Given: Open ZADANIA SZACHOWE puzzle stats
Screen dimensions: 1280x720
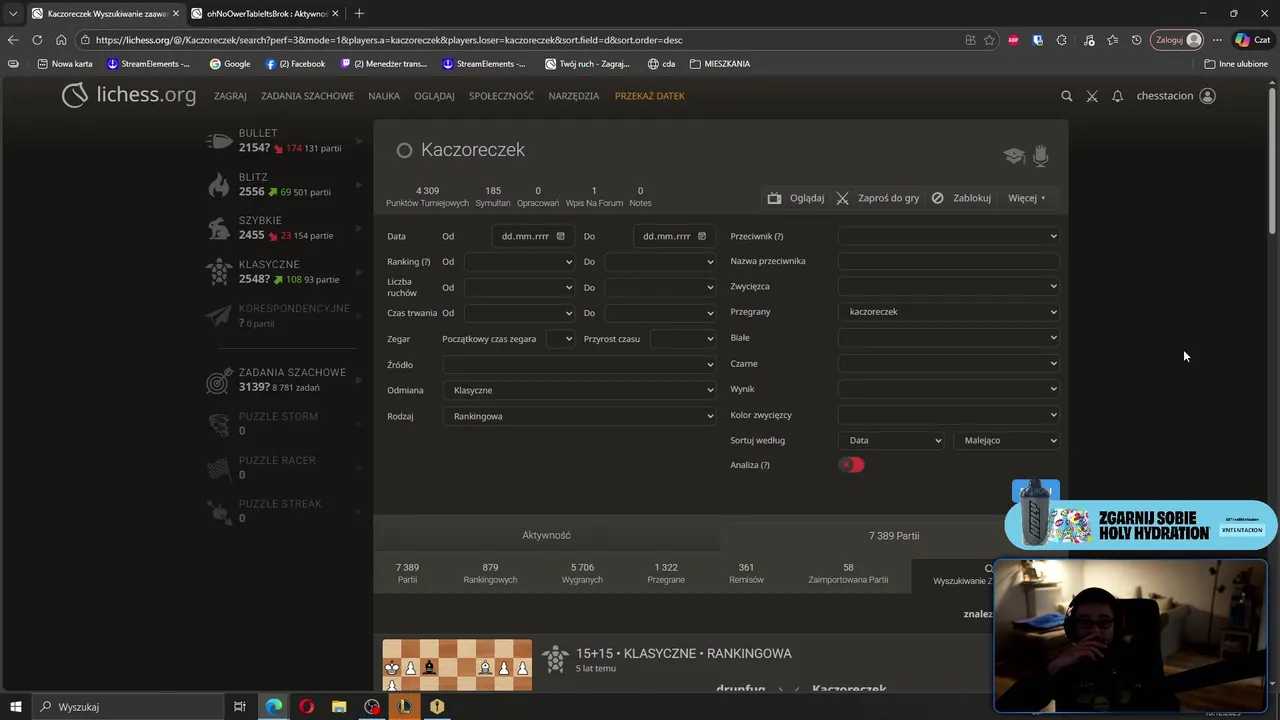Looking at the screenshot, I should pos(285,380).
